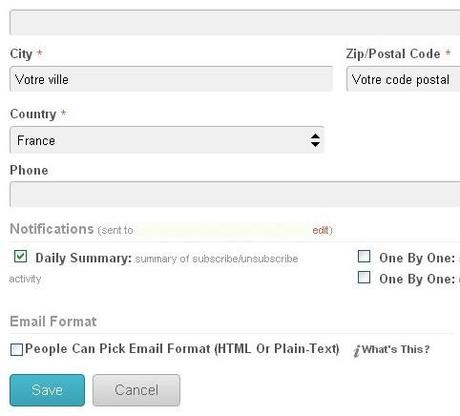This screenshot has width=460, height=416.
Task: Click the Cancel button
Action: click(136, 390)
